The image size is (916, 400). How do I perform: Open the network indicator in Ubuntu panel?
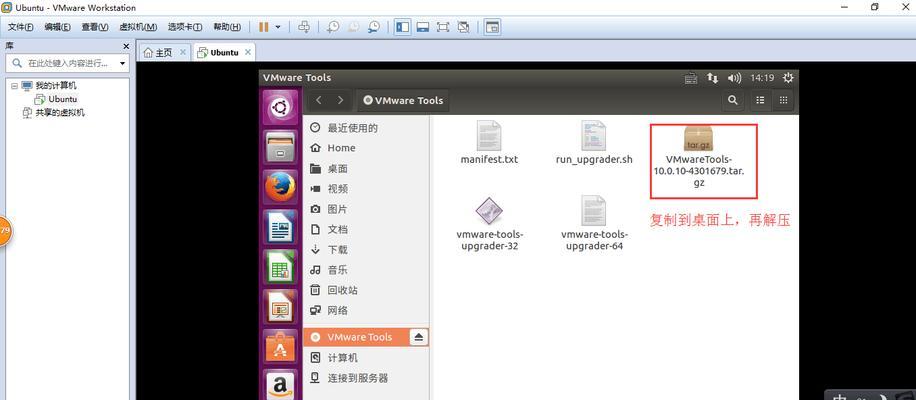coord(712,78)
